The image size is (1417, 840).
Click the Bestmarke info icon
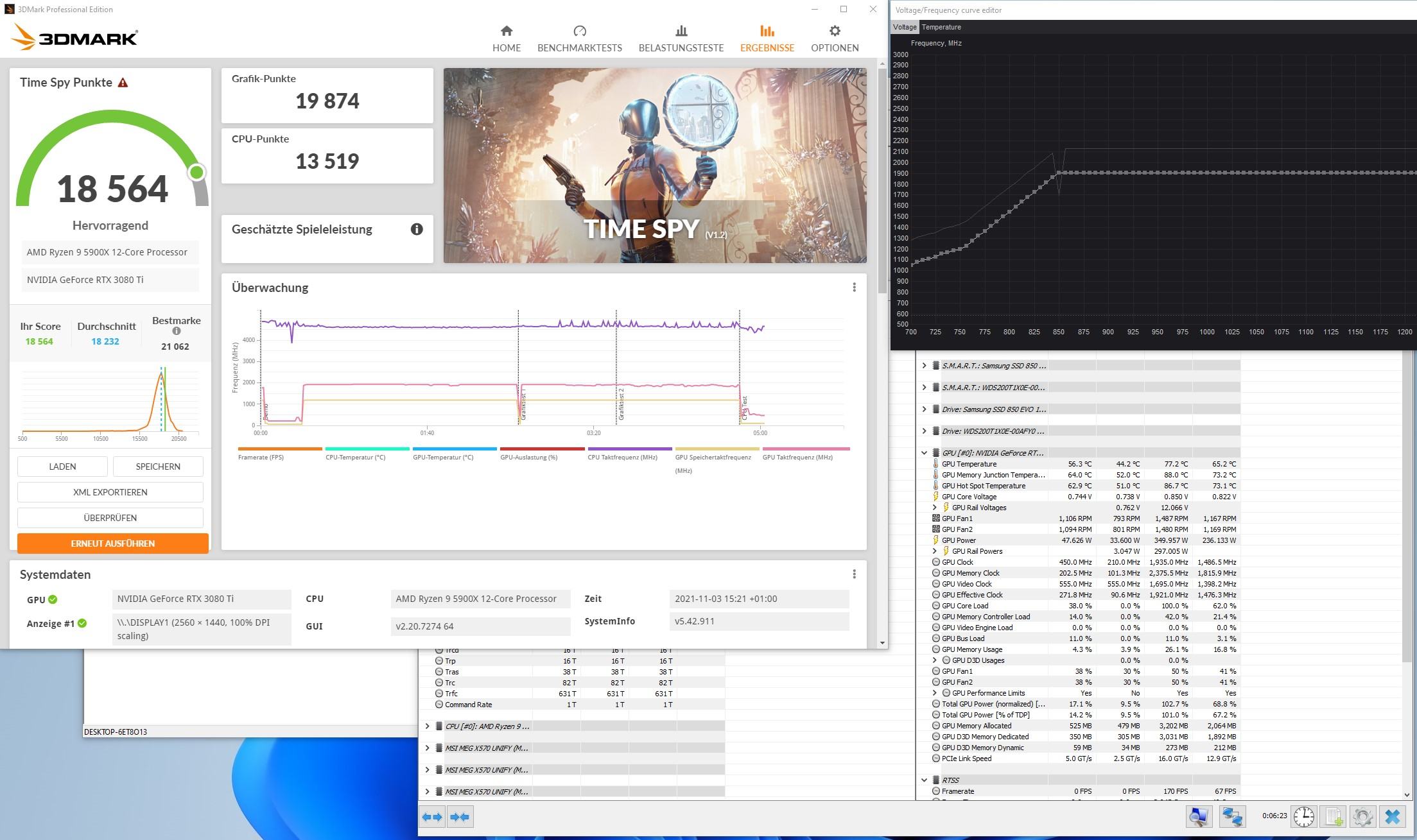[x=177, y=331]
